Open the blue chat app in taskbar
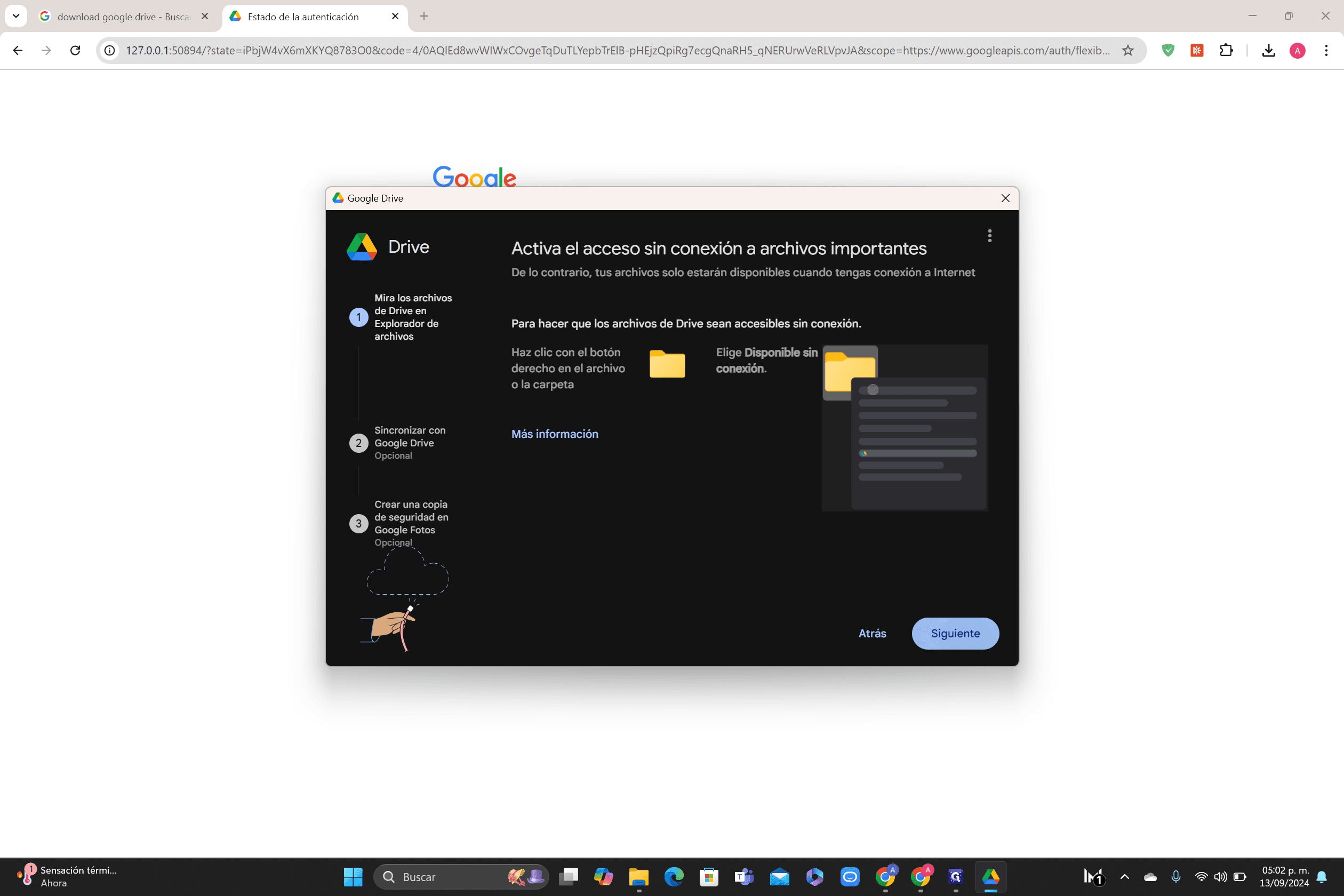The image size is (1344, 896). (850, 877)
